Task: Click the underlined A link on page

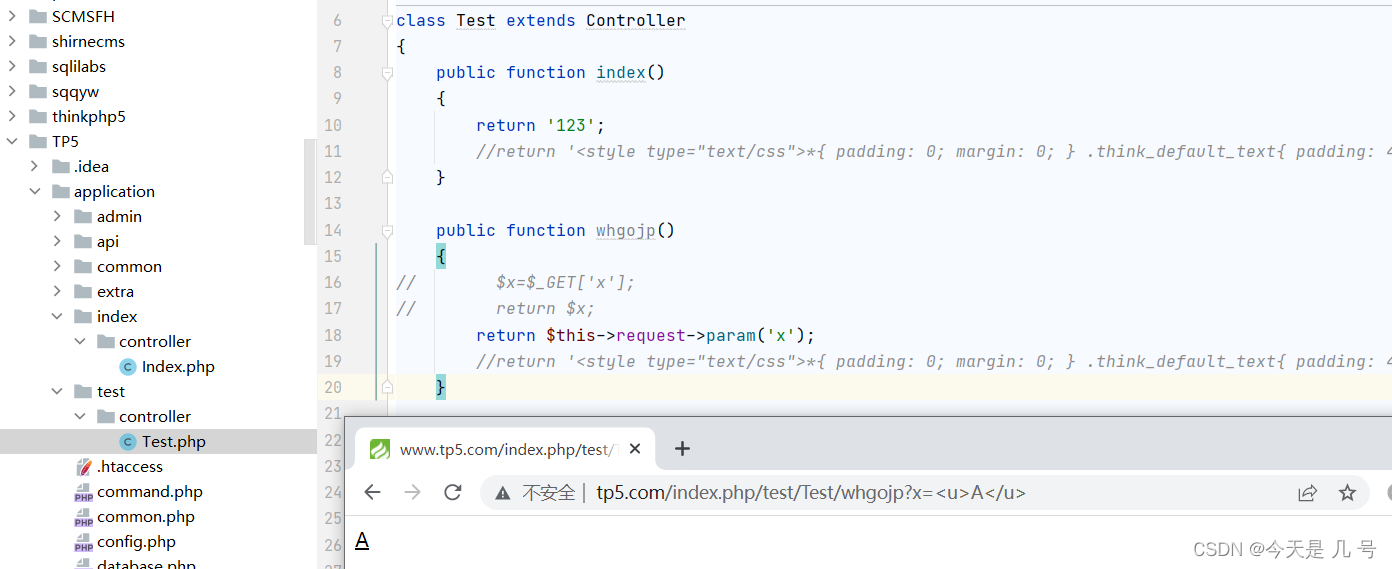Action: click(362, 541)
